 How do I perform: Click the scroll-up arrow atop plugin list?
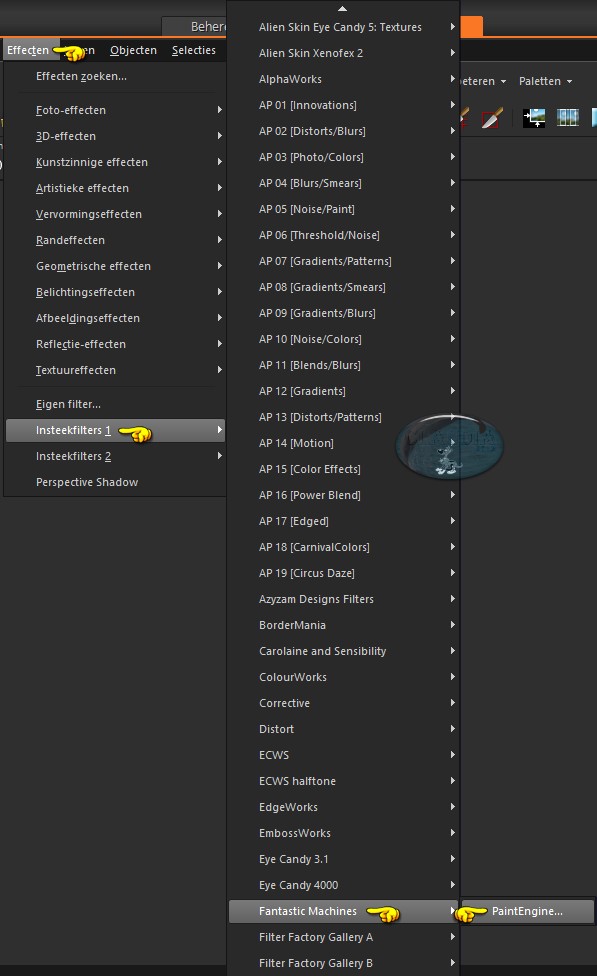pos(342,9)
